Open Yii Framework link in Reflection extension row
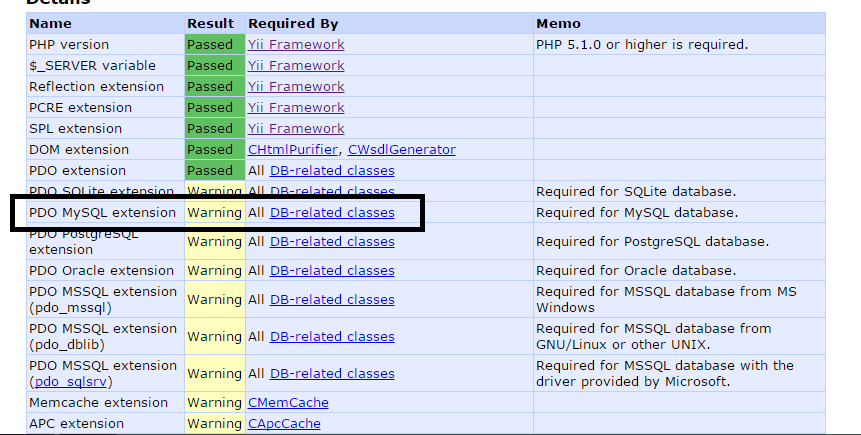The width and height of the screenshot is (861, 435). [x=296, y=86]
